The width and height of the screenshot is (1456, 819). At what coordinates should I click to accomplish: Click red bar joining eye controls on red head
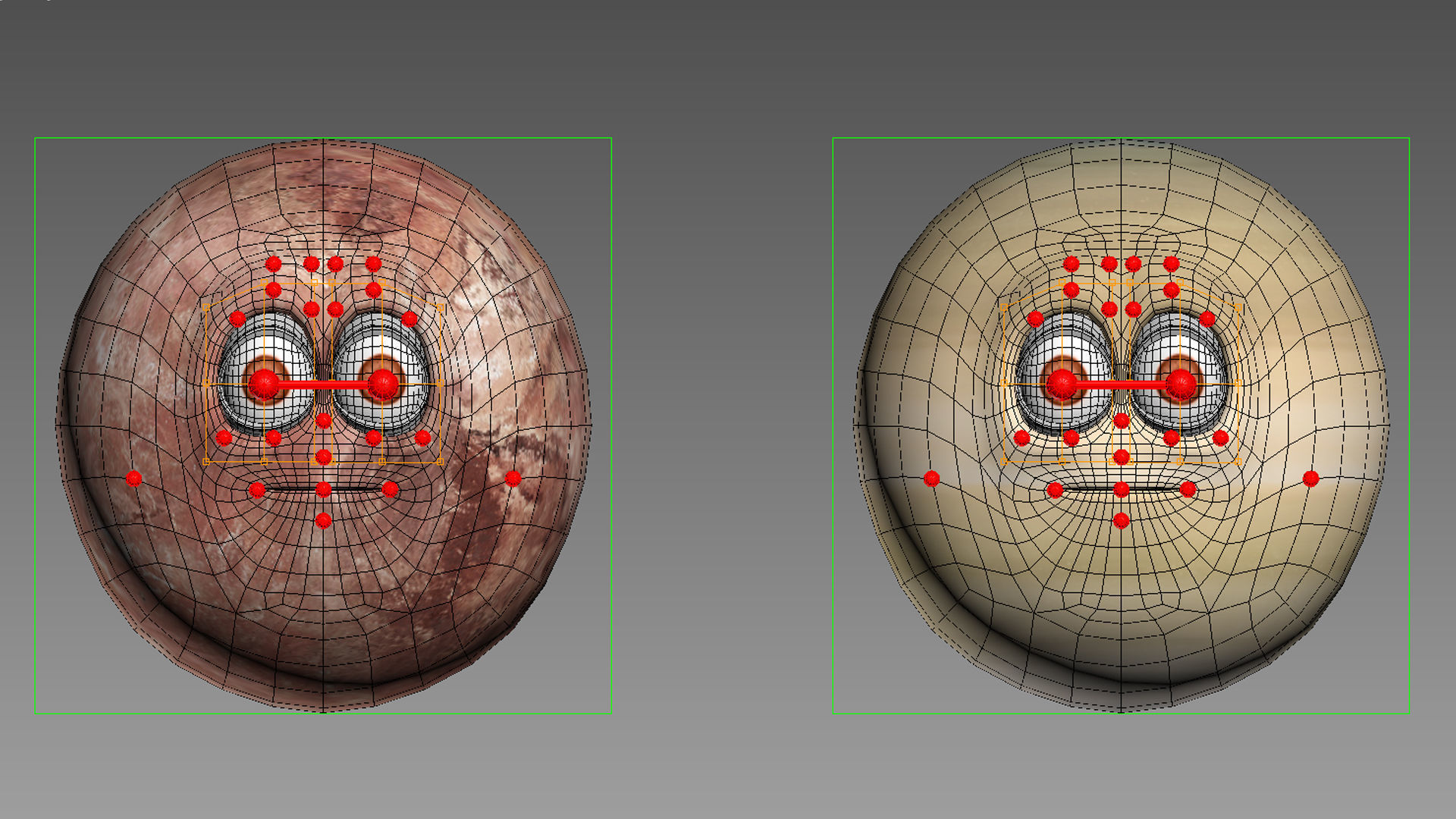323,385
